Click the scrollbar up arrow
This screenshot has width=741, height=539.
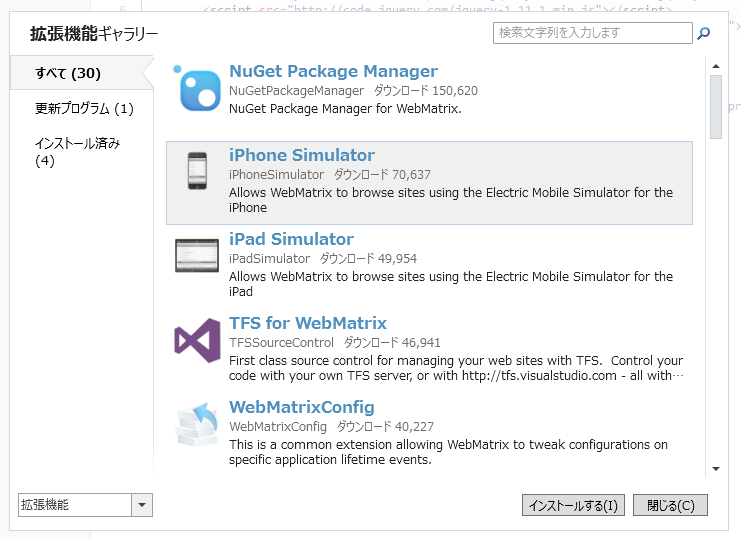pos(716,67)
